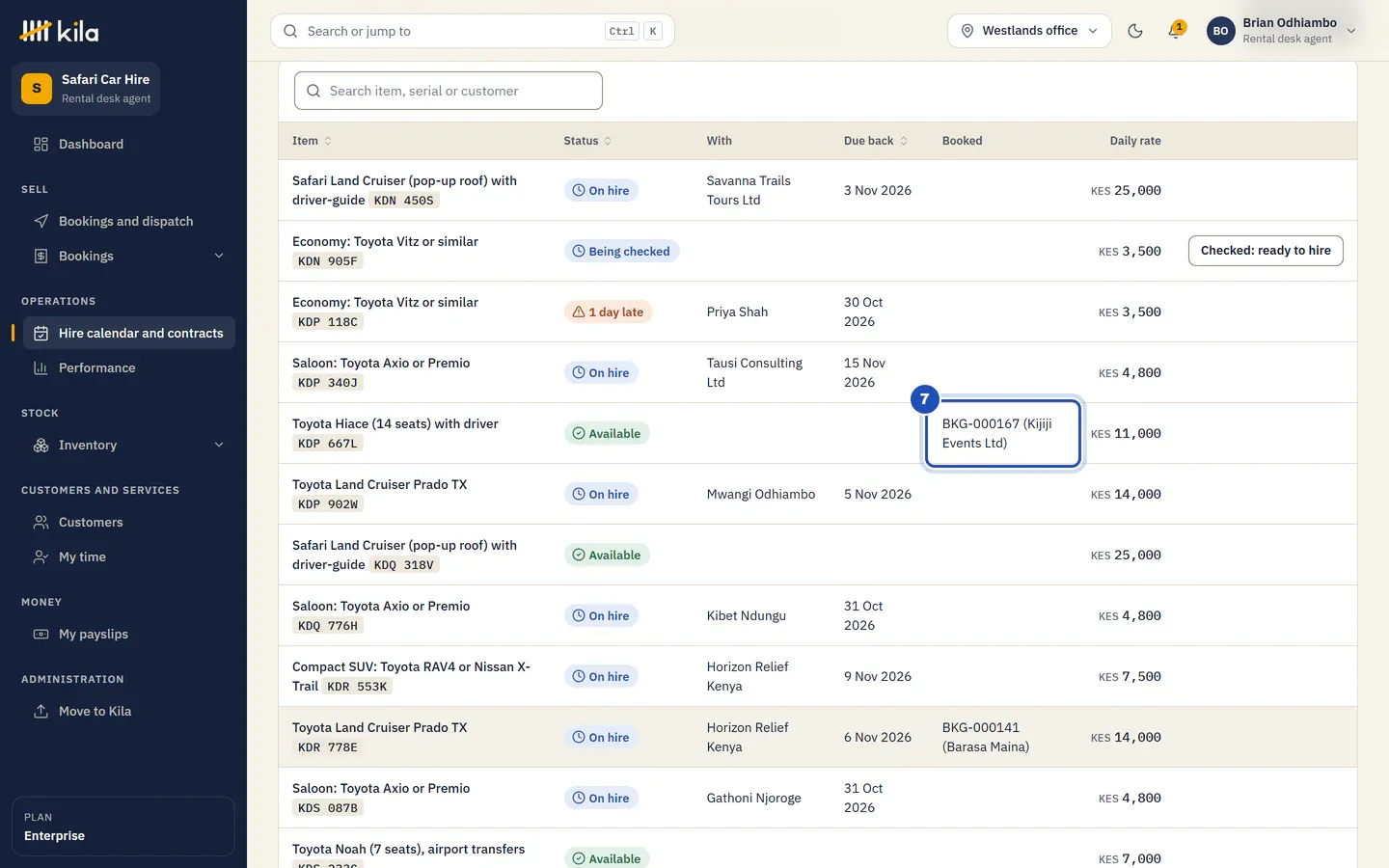Click the Available badge for KDP 667L

[607, 434]
